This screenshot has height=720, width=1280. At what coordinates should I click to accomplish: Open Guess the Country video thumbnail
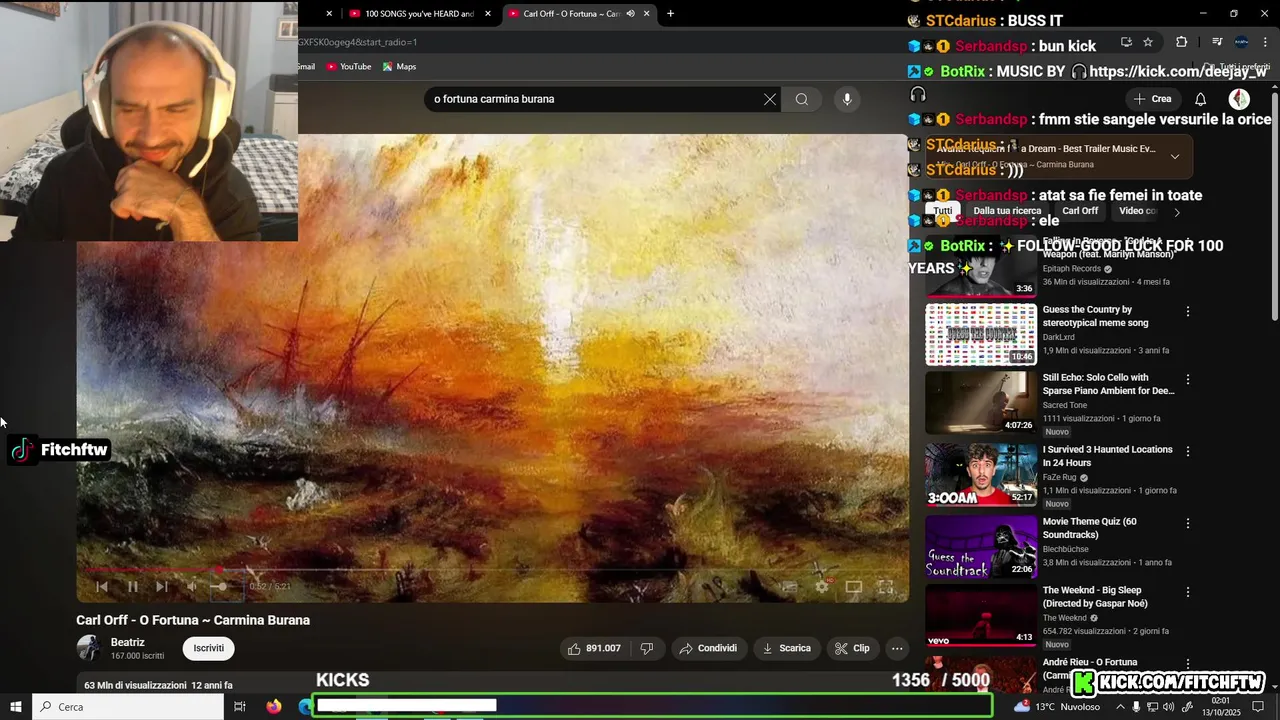[x=981, y=334]
